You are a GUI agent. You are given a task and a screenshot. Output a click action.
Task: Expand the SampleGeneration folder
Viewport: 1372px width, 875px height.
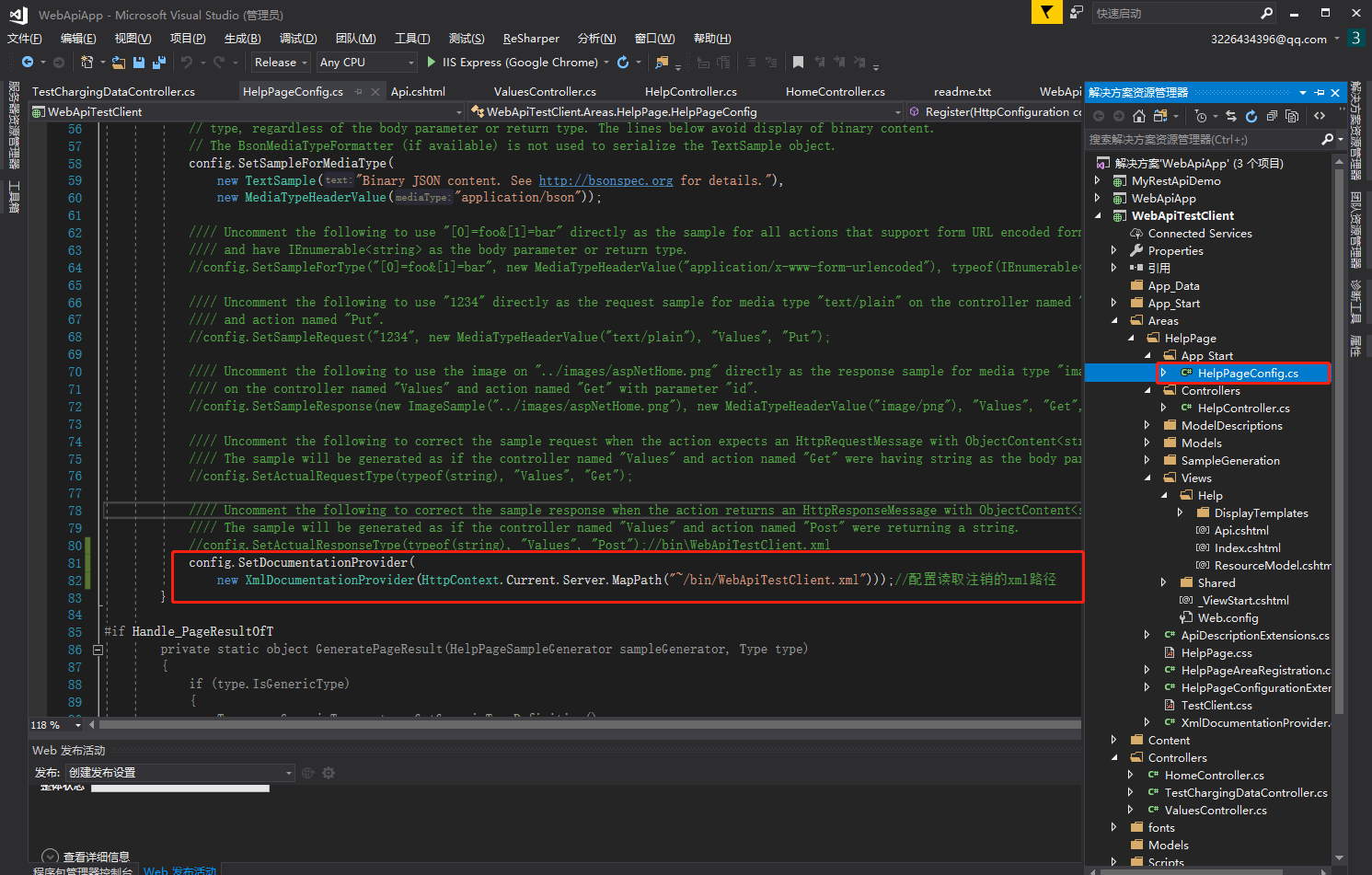pos(1147,461)
